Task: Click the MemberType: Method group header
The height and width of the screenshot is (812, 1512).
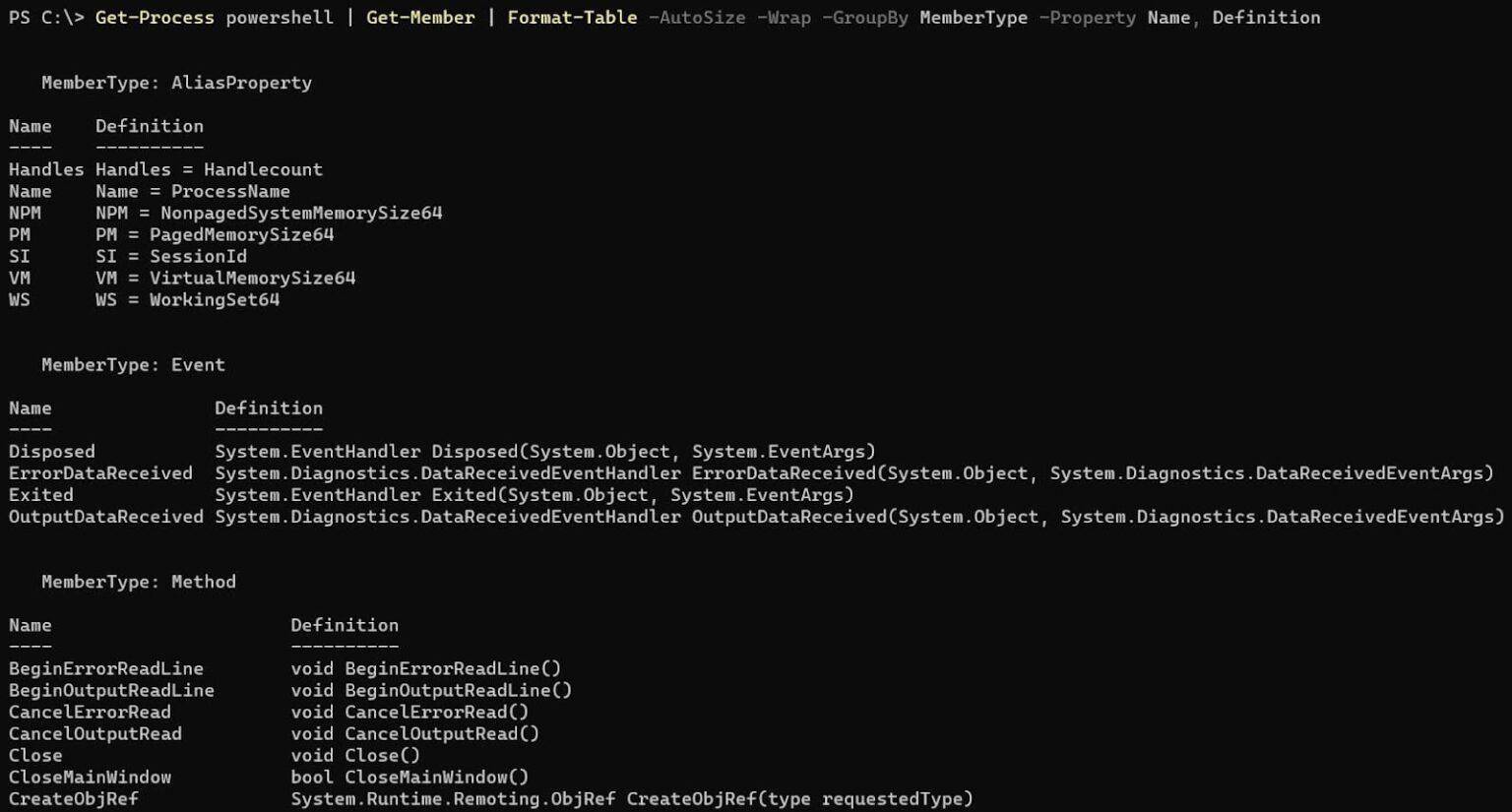Action: (139, 582)
